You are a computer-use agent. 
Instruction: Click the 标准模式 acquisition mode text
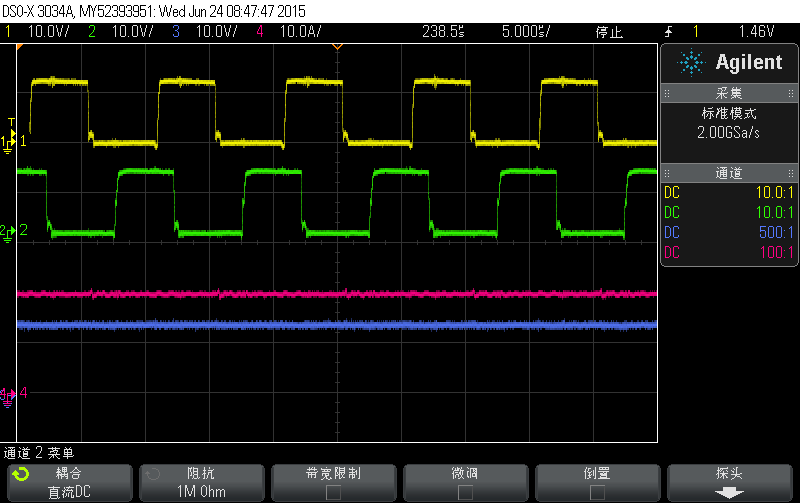click(729, 113)
